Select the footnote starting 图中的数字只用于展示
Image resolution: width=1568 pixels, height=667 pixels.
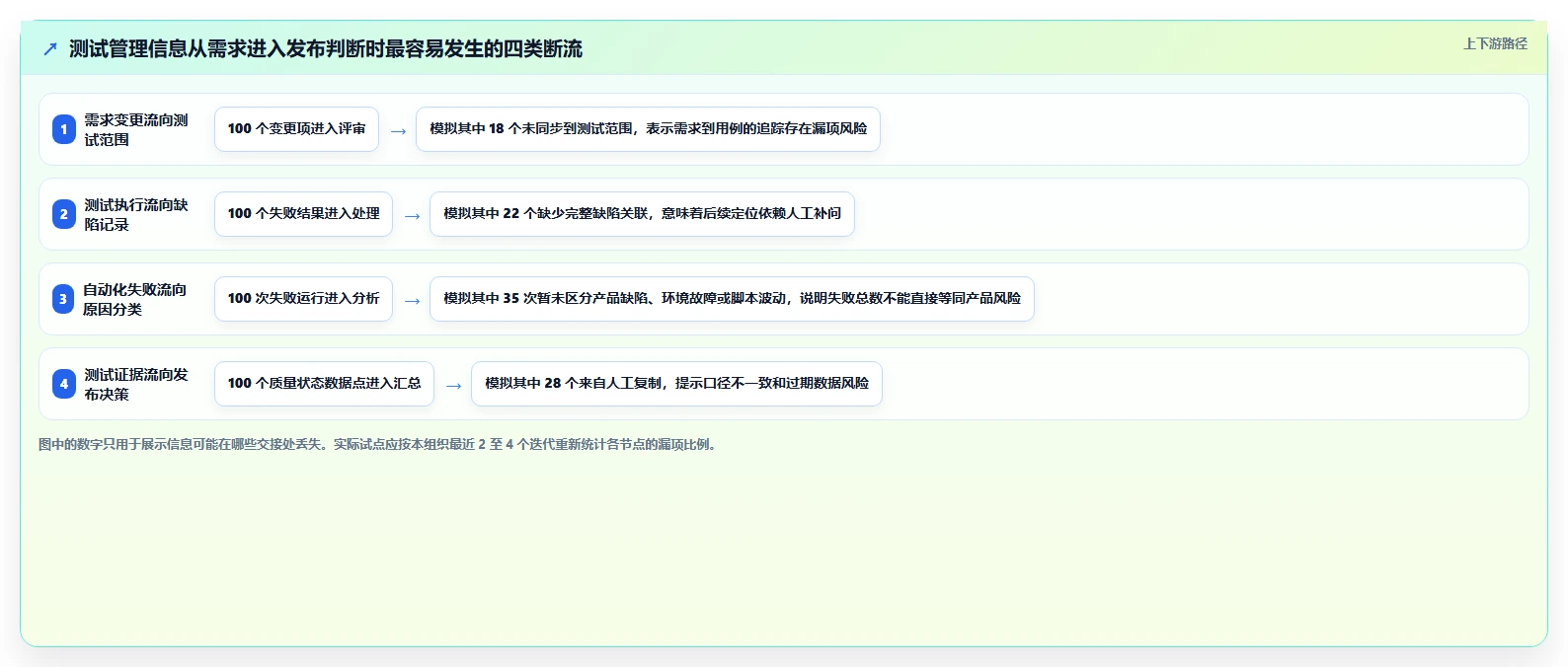[x=380, y=444]
